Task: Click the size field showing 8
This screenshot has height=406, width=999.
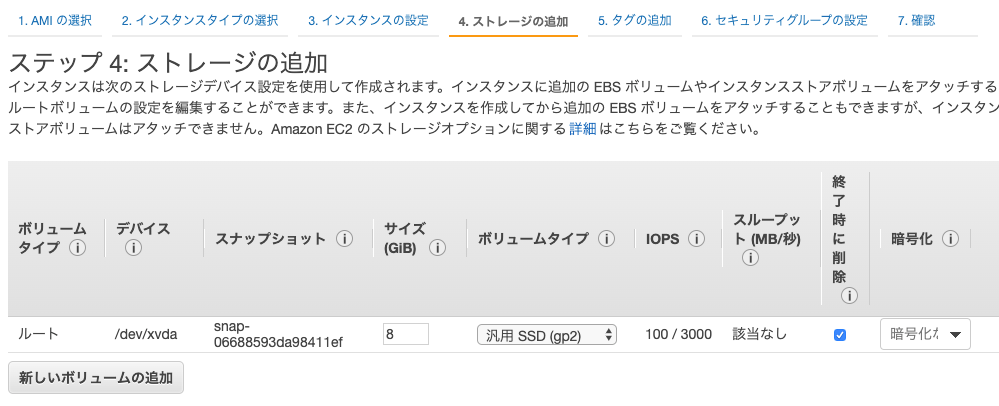Action: pos(406,334)
